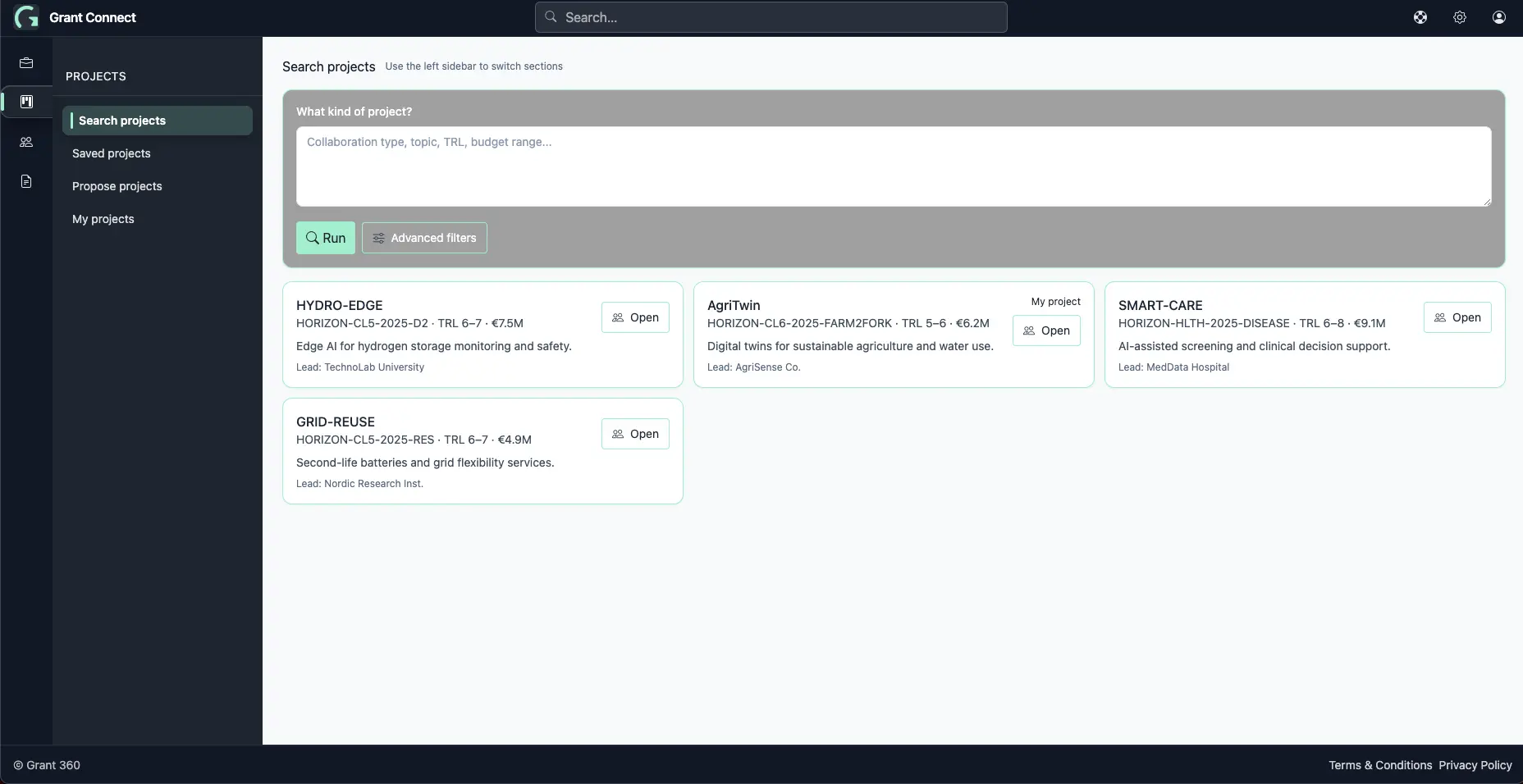Screen dimensions: 1523x784
Task: Select the Projects board icon in rail
Action: click(x=26, y=102)
